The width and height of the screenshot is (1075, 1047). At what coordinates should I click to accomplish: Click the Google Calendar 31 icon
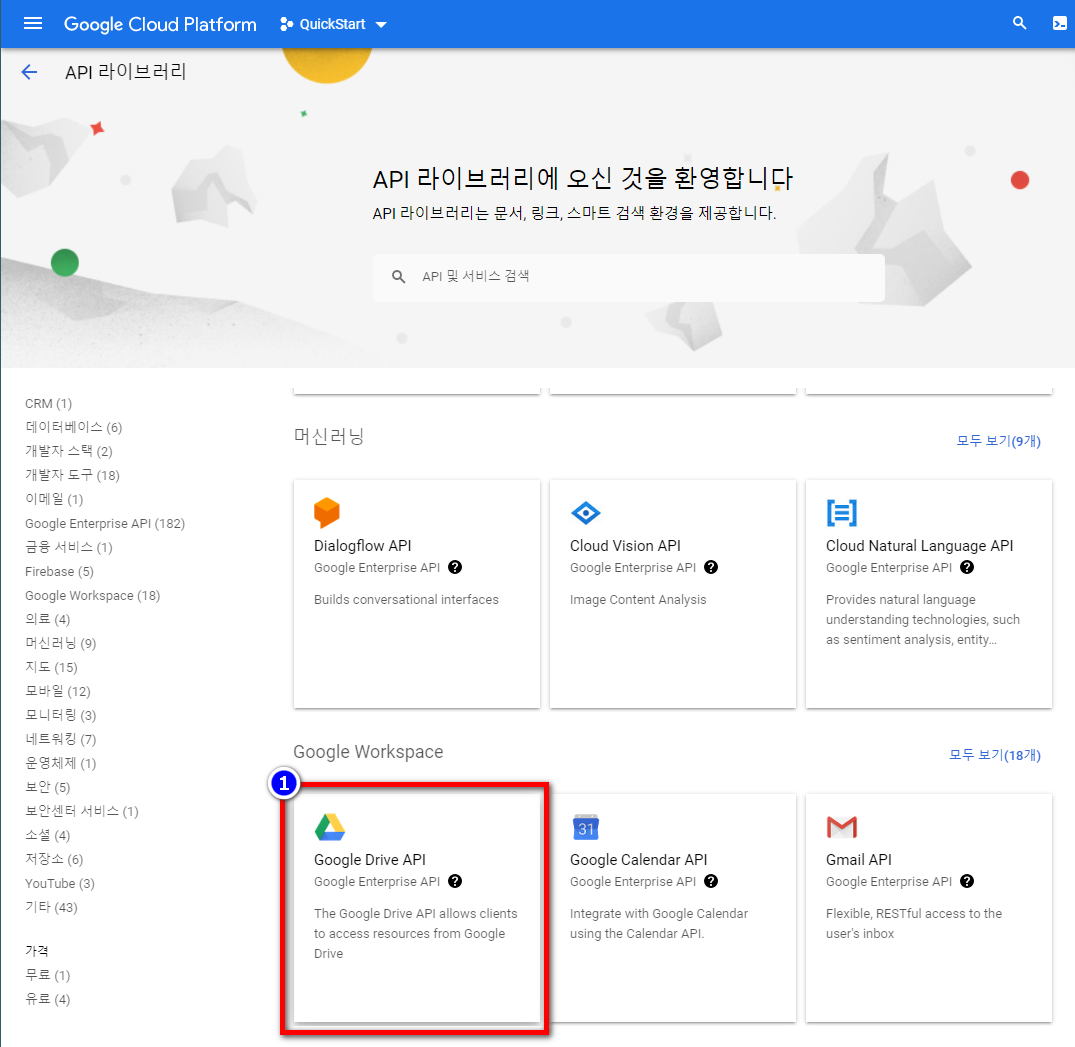point(585,827)
